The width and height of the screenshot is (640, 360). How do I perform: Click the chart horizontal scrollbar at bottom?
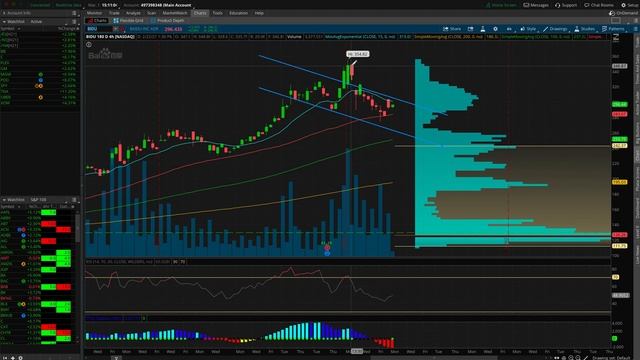pyautogui.click(x=434, y=358)
